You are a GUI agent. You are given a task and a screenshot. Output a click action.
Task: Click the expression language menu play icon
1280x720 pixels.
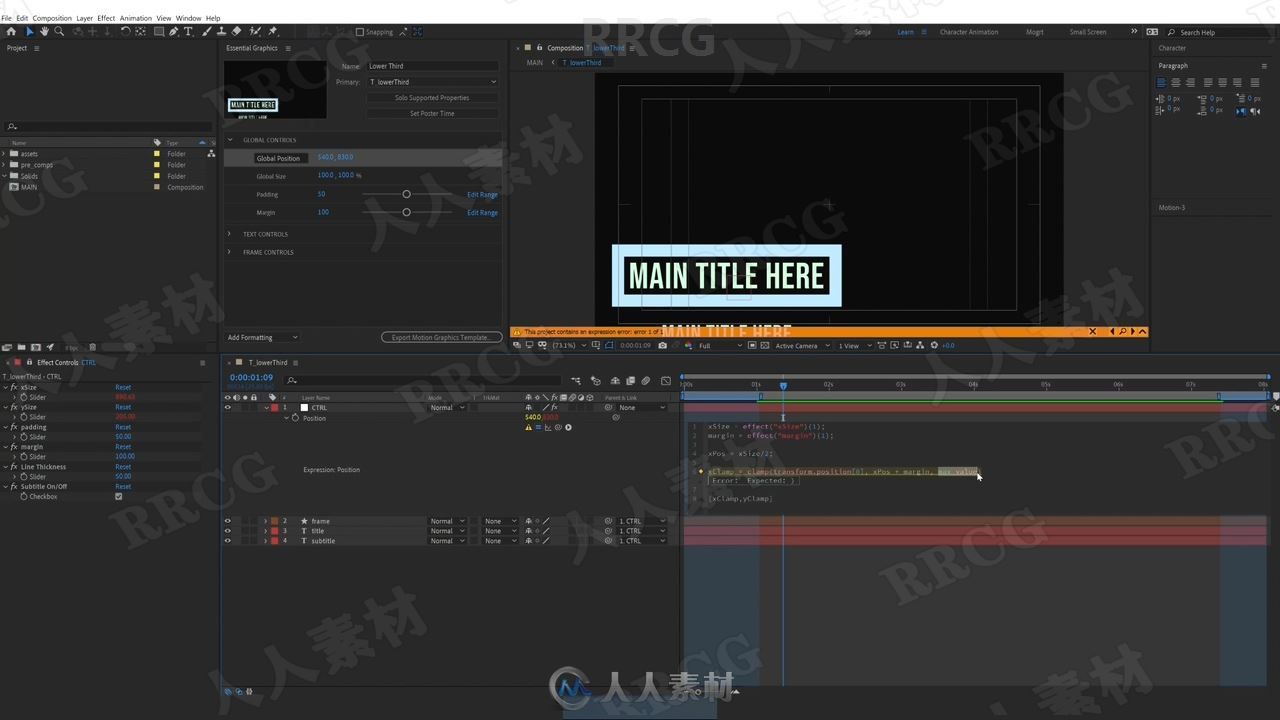(x=568, y=428)
